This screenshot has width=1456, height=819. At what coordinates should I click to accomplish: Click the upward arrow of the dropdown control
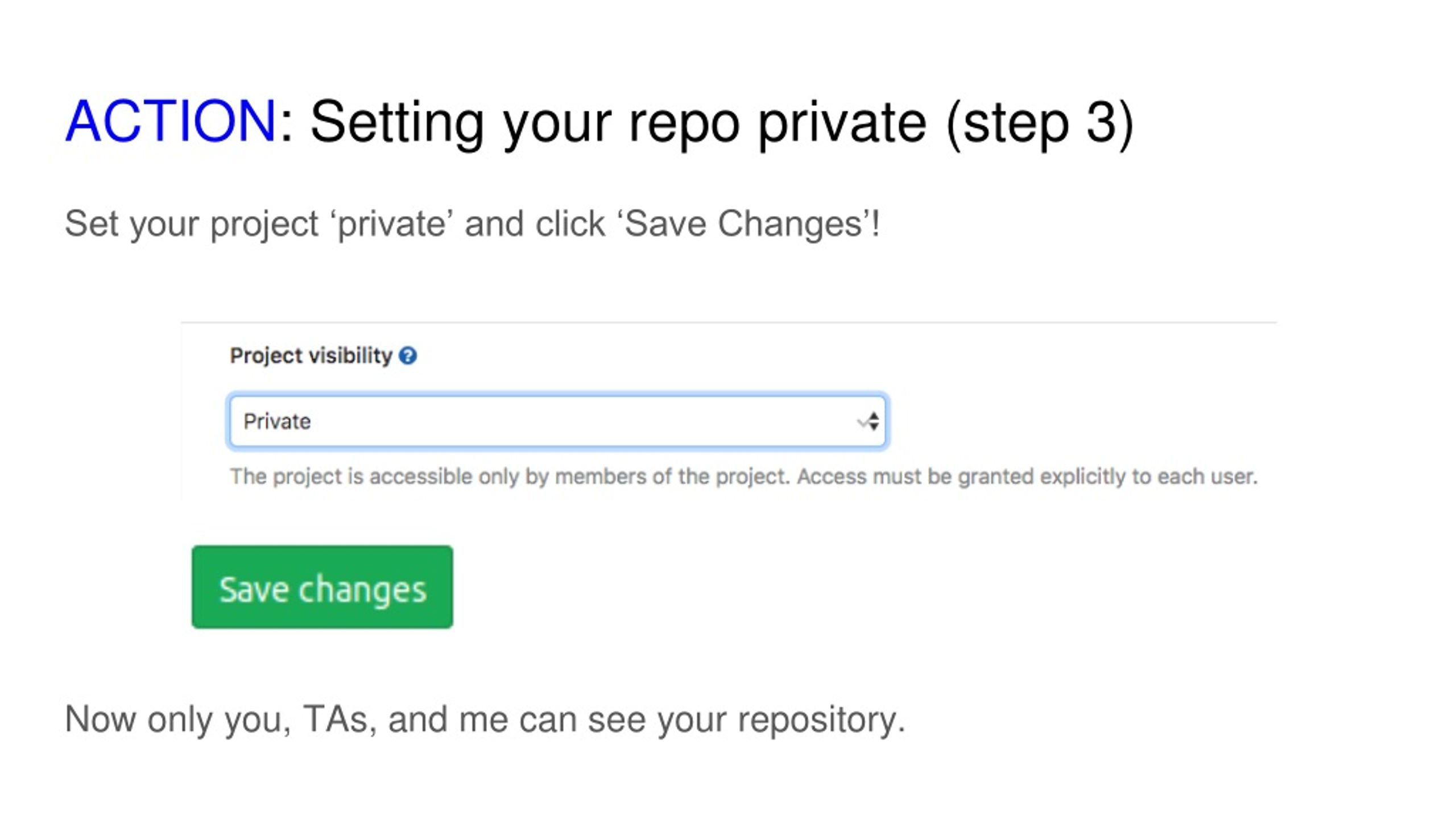point(874,416)
